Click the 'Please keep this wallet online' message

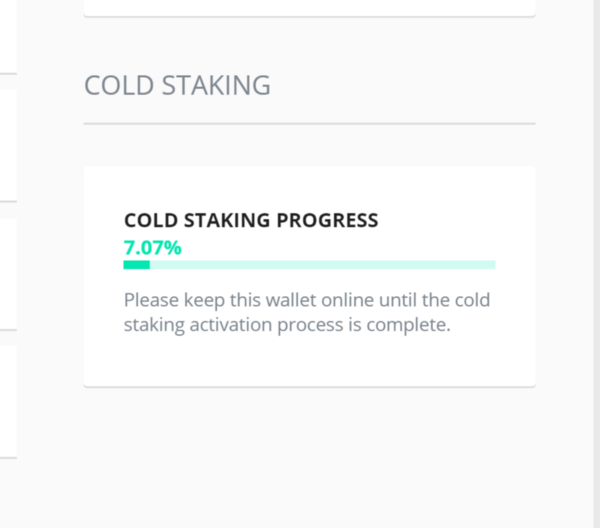click(307, 312)
